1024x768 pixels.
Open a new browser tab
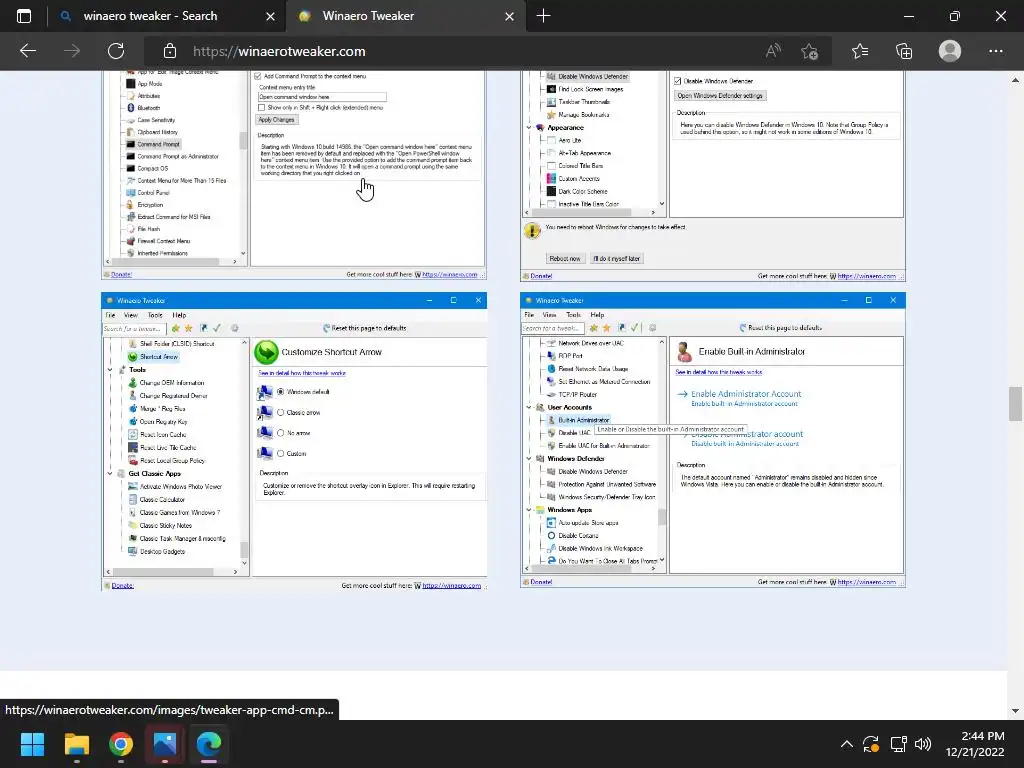pos(543,16)
